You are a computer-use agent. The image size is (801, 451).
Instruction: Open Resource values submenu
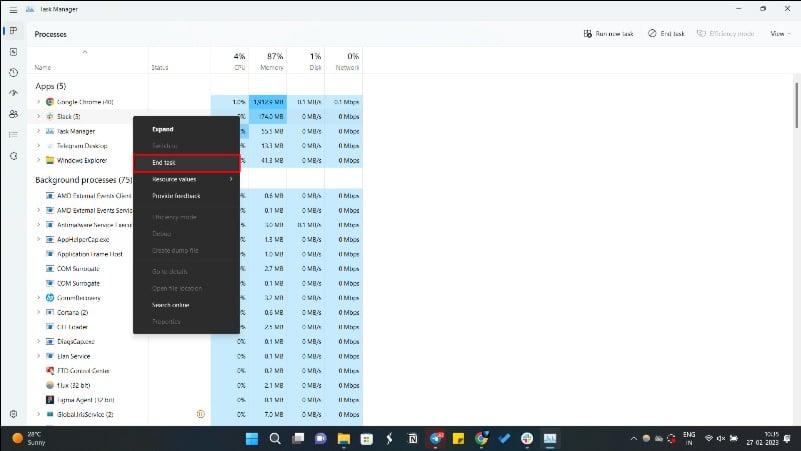point(186,179)
